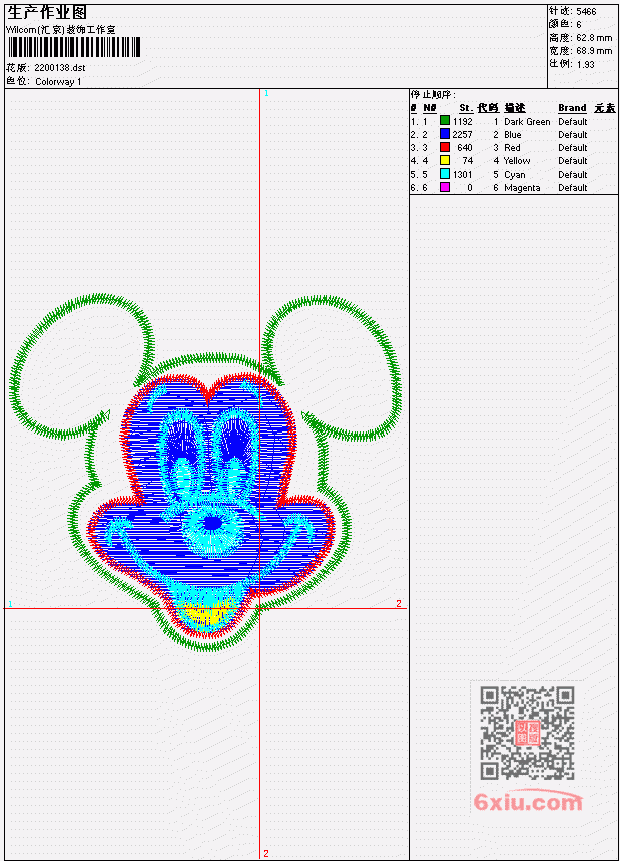
Task: Click Default brand in Dark Green row
Action: click(573, 121)
